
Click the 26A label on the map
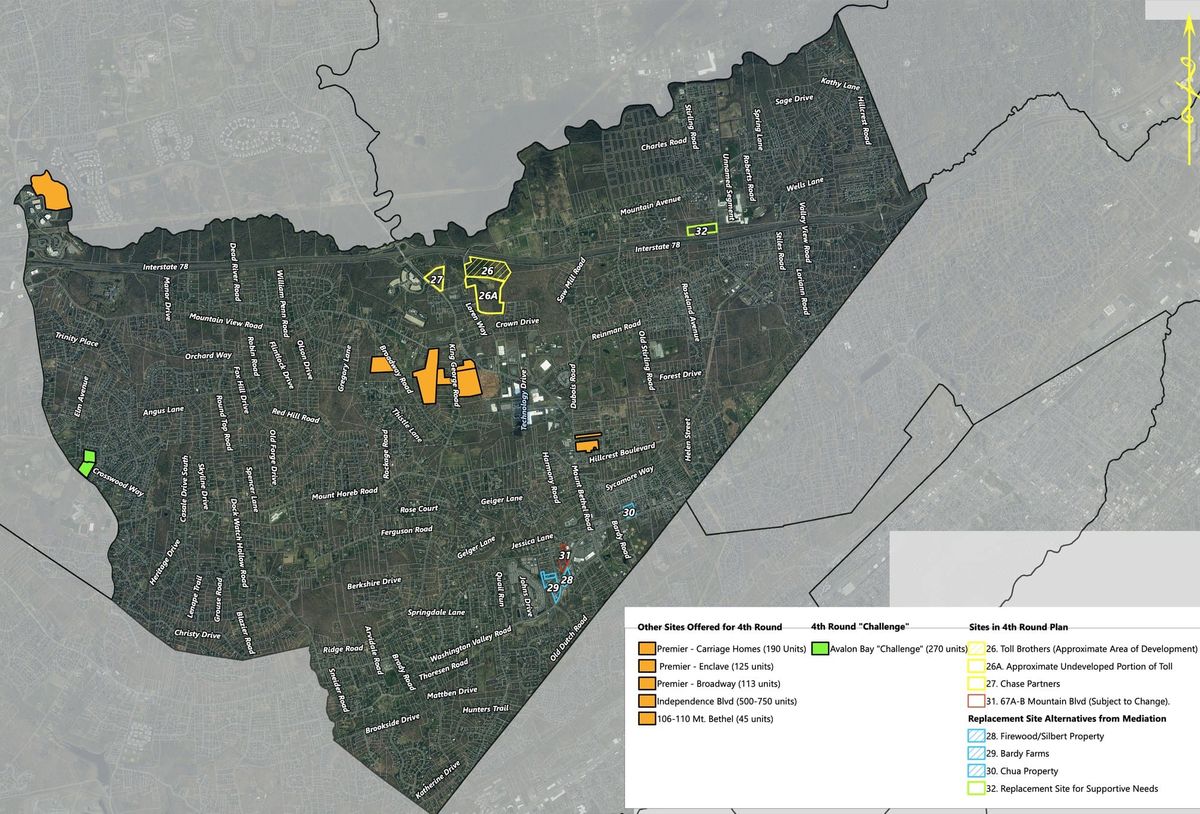tap(489, 296)
